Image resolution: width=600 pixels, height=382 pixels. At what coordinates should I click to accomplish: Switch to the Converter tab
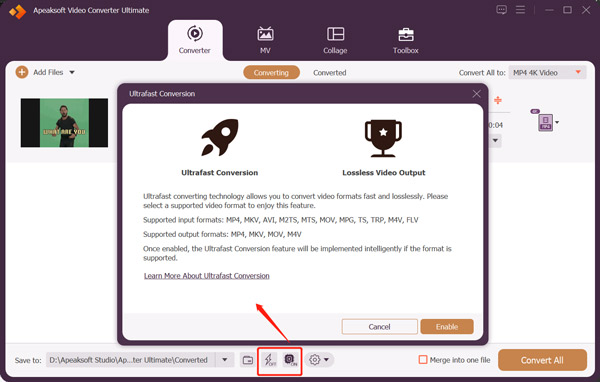(x=195, y=40)
